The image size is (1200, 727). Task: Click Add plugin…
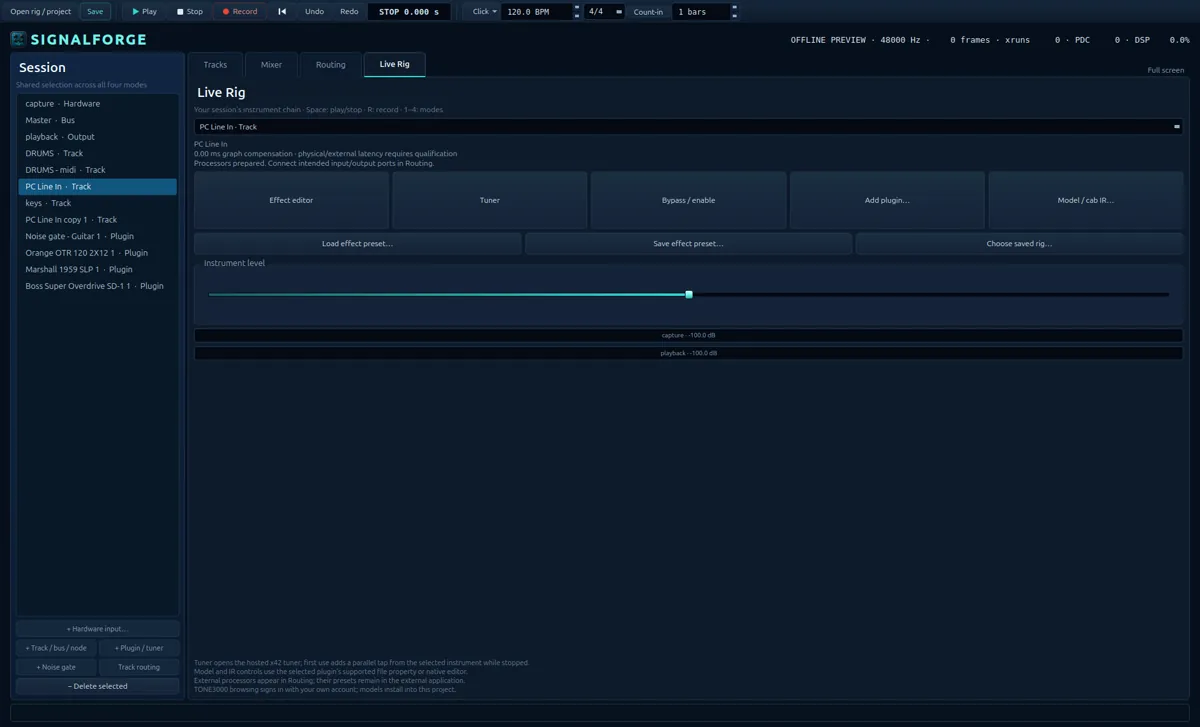point(887,200)
